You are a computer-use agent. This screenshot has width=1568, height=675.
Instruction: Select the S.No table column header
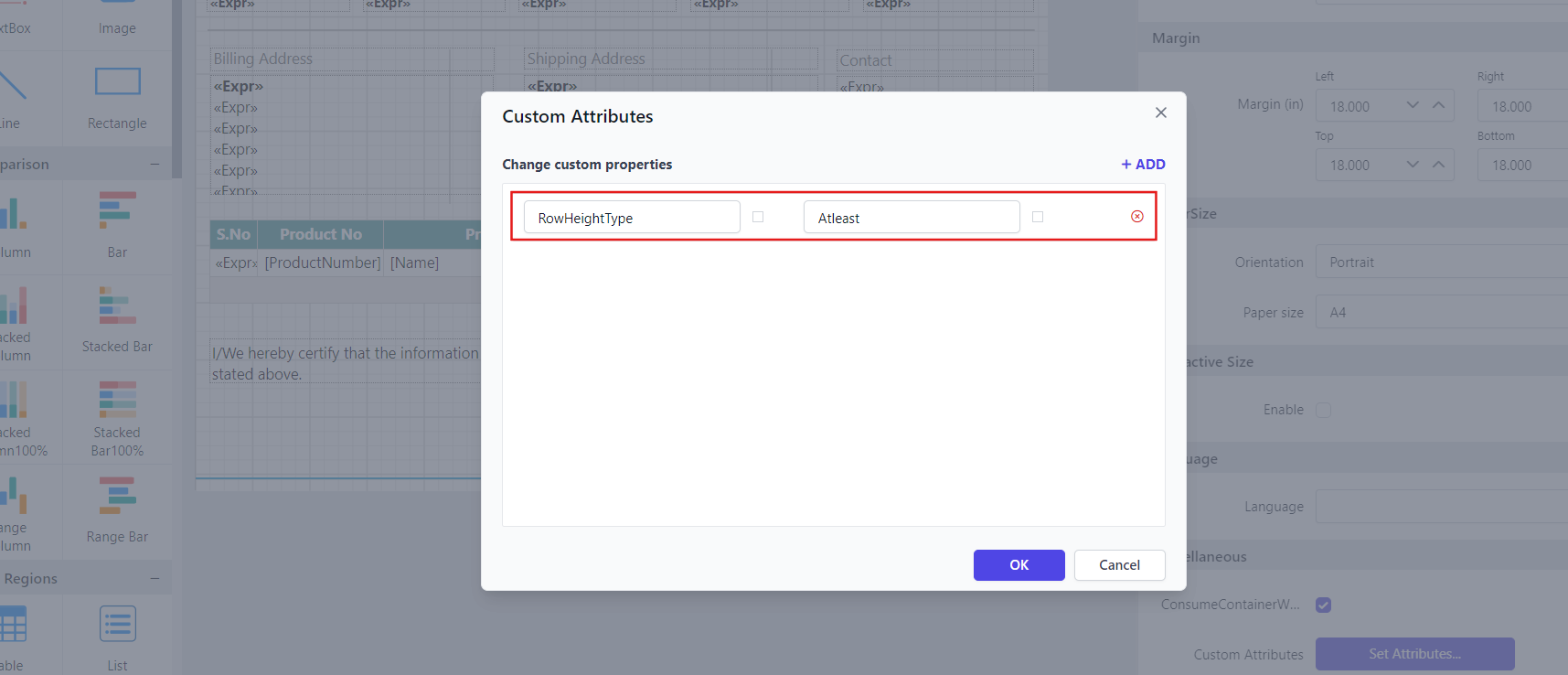click(x=233, y=234)
